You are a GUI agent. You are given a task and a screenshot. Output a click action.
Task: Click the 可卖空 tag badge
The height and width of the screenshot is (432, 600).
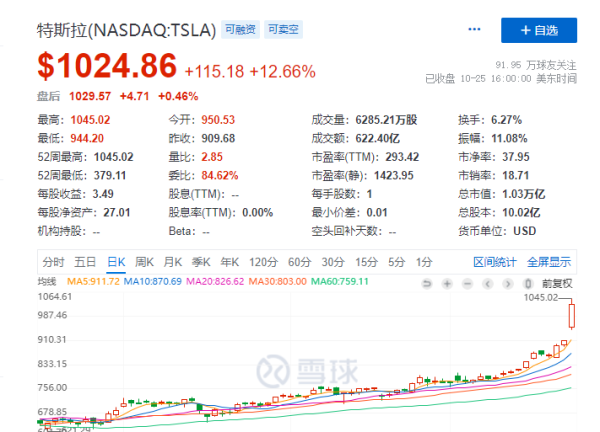click(x=283, y=31)
